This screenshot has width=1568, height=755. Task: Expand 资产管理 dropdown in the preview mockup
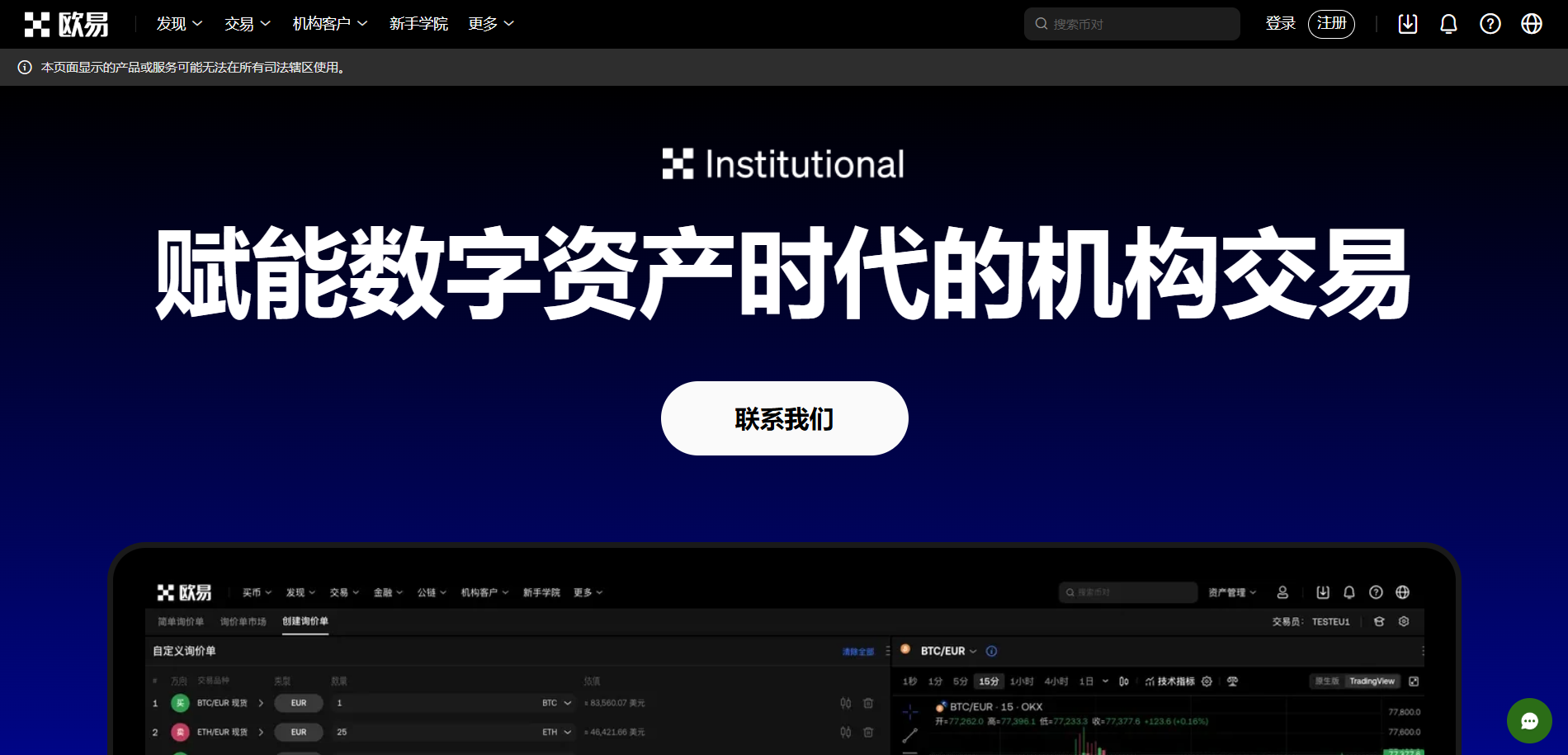coord(1232,592)
